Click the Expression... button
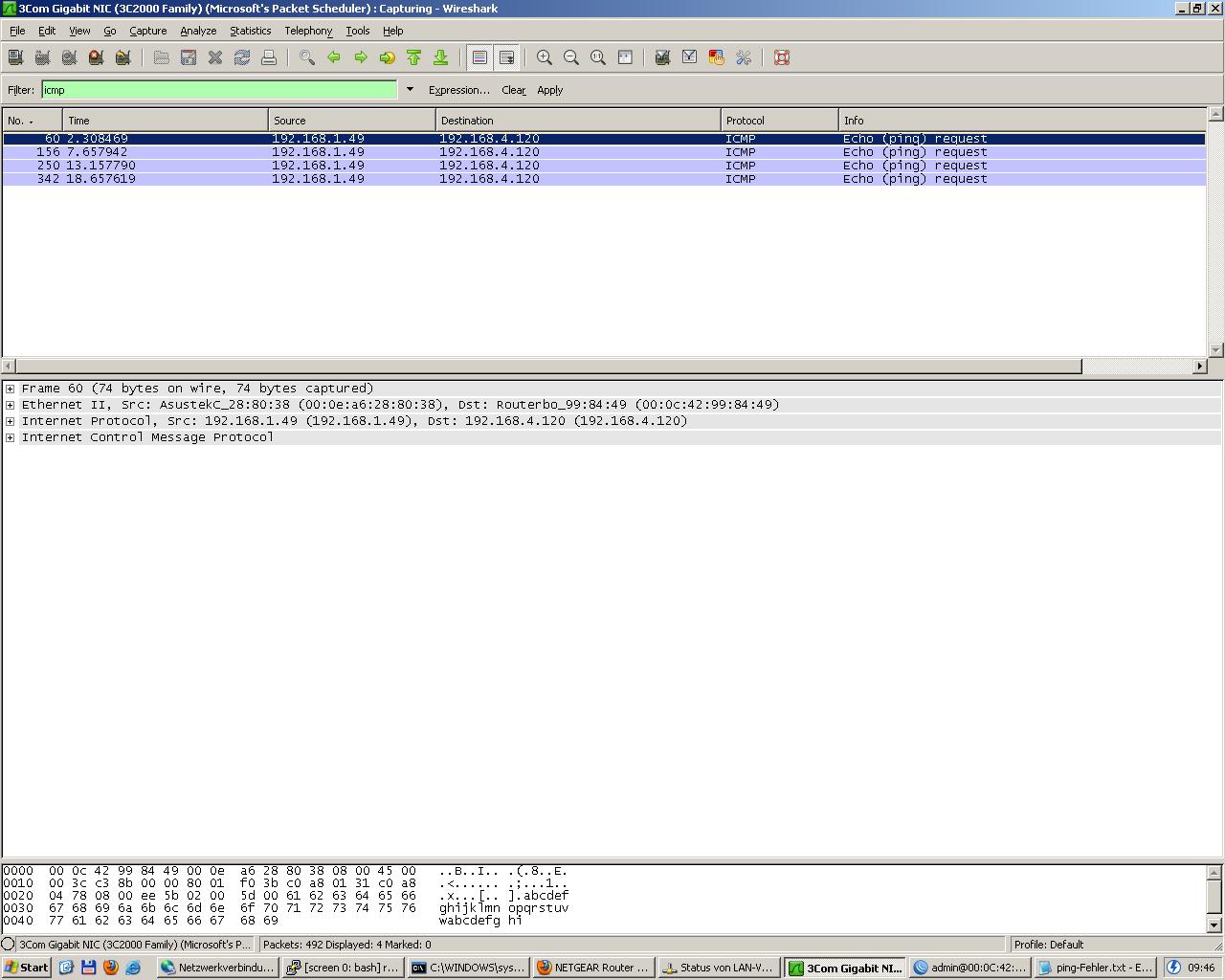This screenshot has height=980, width=1225. (x=458, y=90)
